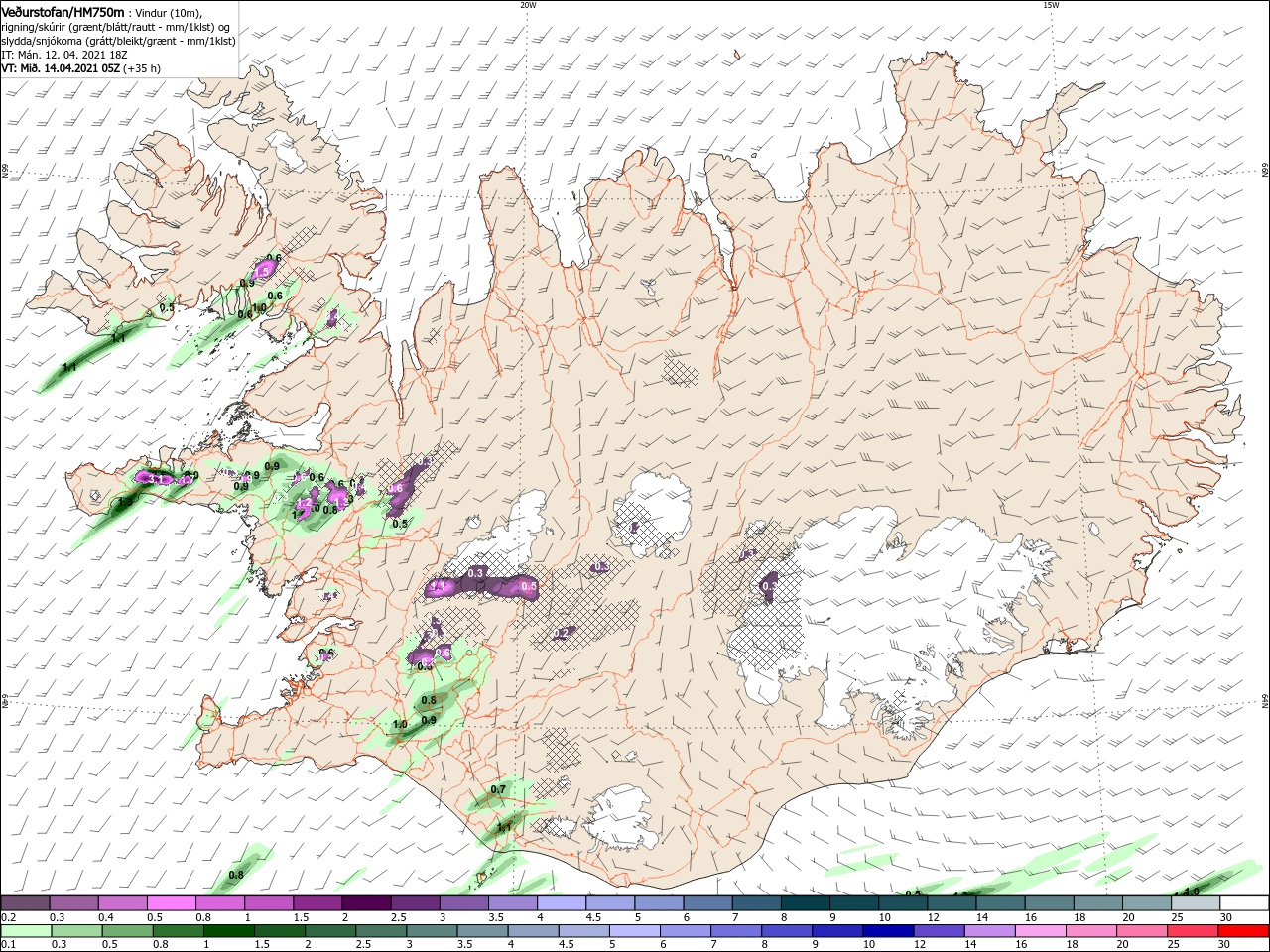Pick the 0.4 orchid swatch, upper legend row
The image size is (1270, 952).
[x=122, y=903]
